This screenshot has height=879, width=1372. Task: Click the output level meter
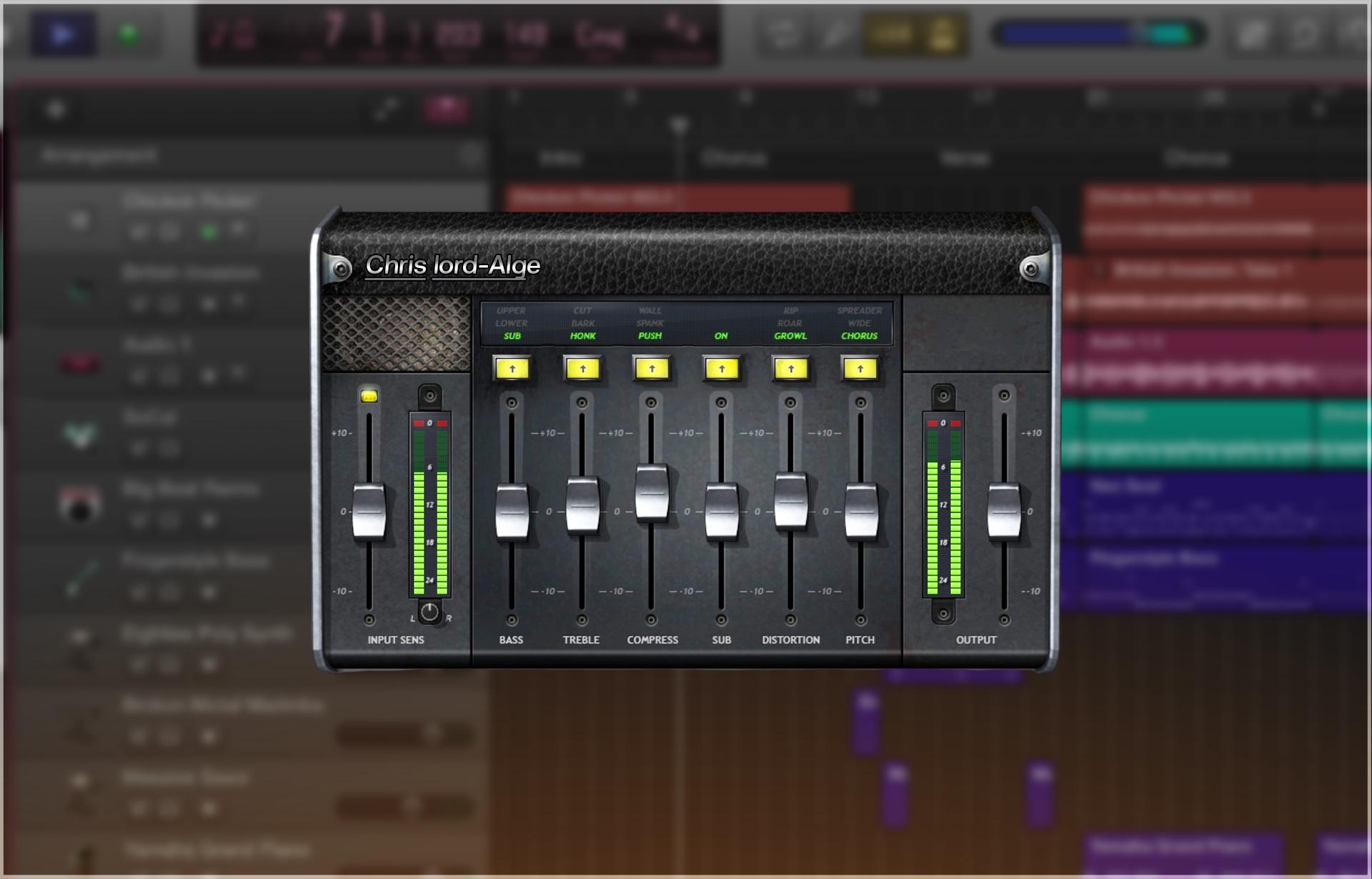[943, 505]
